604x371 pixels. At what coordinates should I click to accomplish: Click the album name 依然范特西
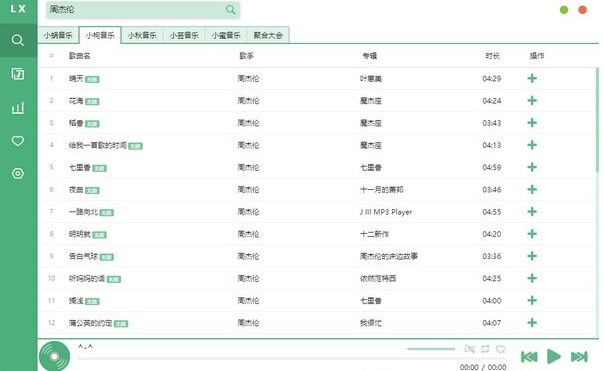click(378, 279)
